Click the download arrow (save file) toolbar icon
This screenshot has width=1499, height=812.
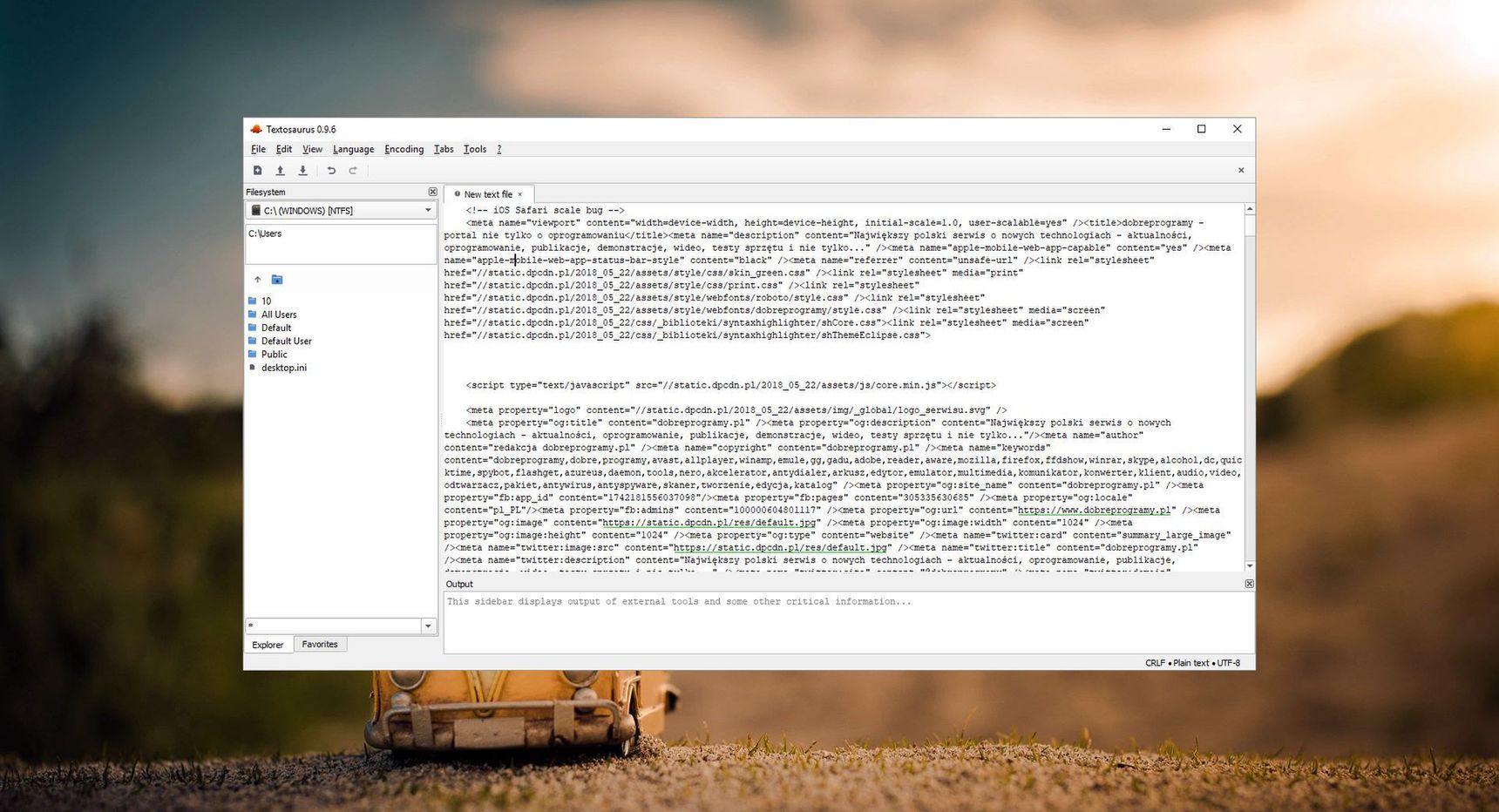302,171
